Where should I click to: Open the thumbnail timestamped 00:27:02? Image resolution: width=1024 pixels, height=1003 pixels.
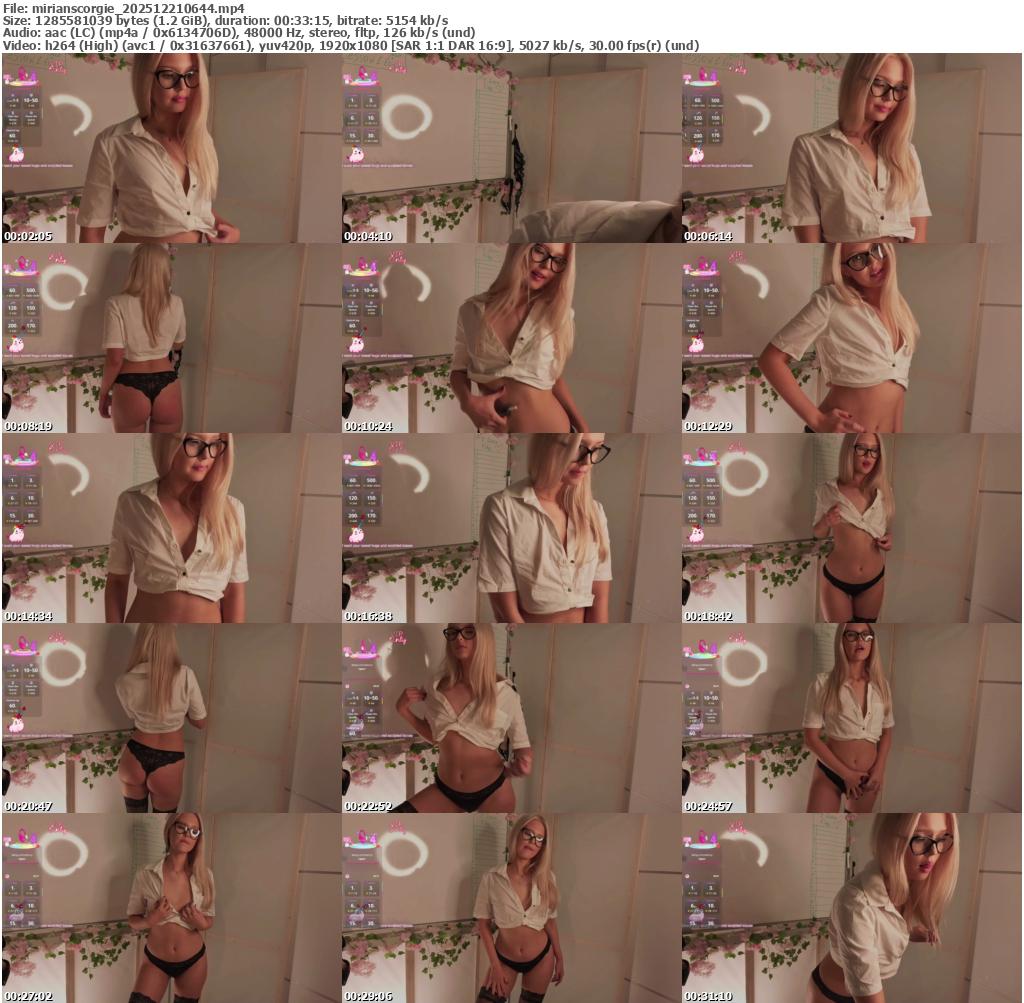pos(171,908)
